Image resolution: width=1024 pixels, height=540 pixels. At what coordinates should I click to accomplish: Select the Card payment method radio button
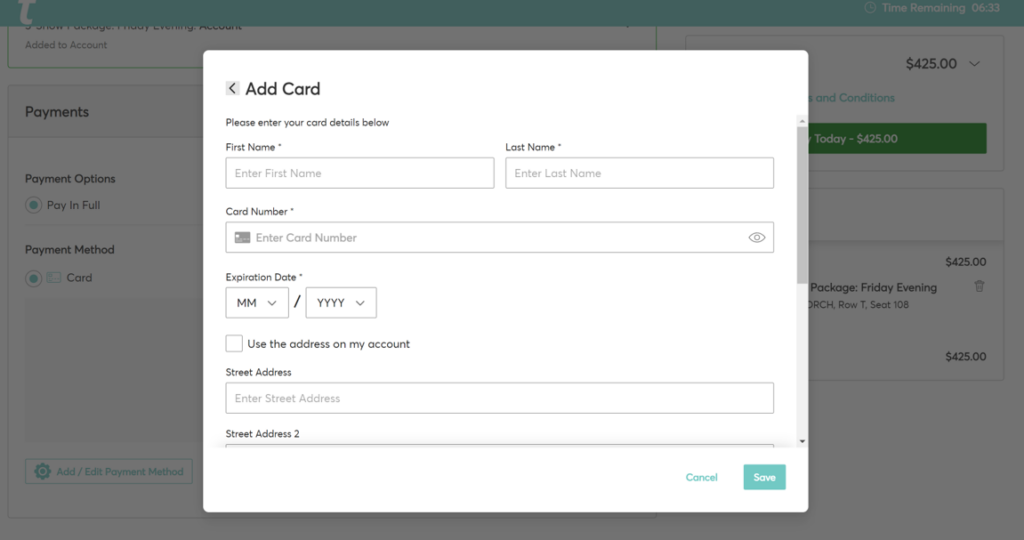click(34, 278)
